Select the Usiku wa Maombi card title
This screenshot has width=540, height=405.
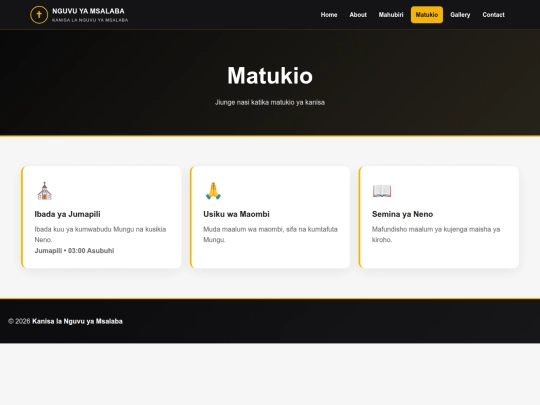pyautogui.click(x=236, y=214)
